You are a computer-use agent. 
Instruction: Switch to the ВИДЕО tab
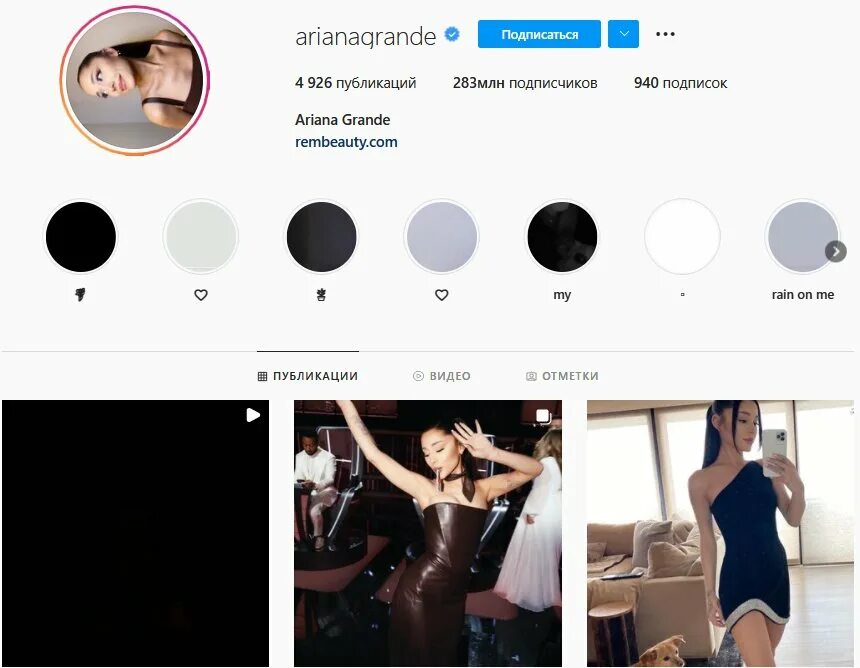(x=442, y=376)
